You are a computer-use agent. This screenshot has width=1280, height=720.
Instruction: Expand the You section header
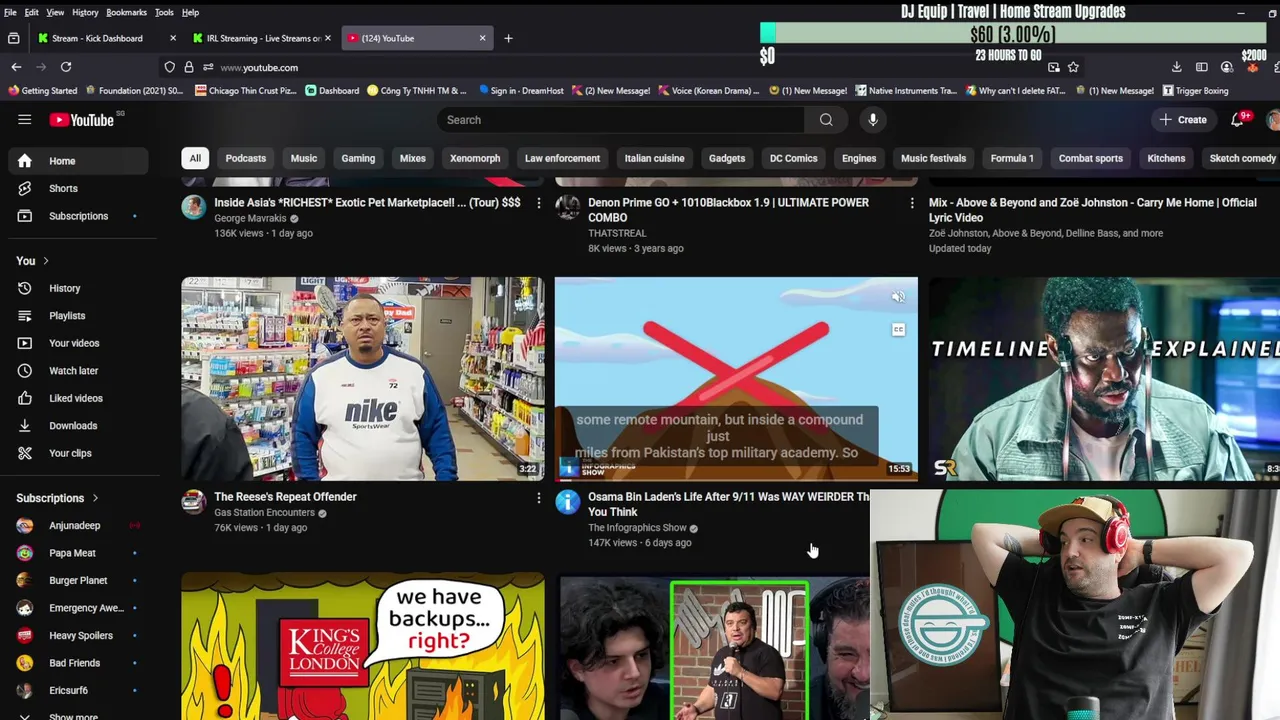34,261
